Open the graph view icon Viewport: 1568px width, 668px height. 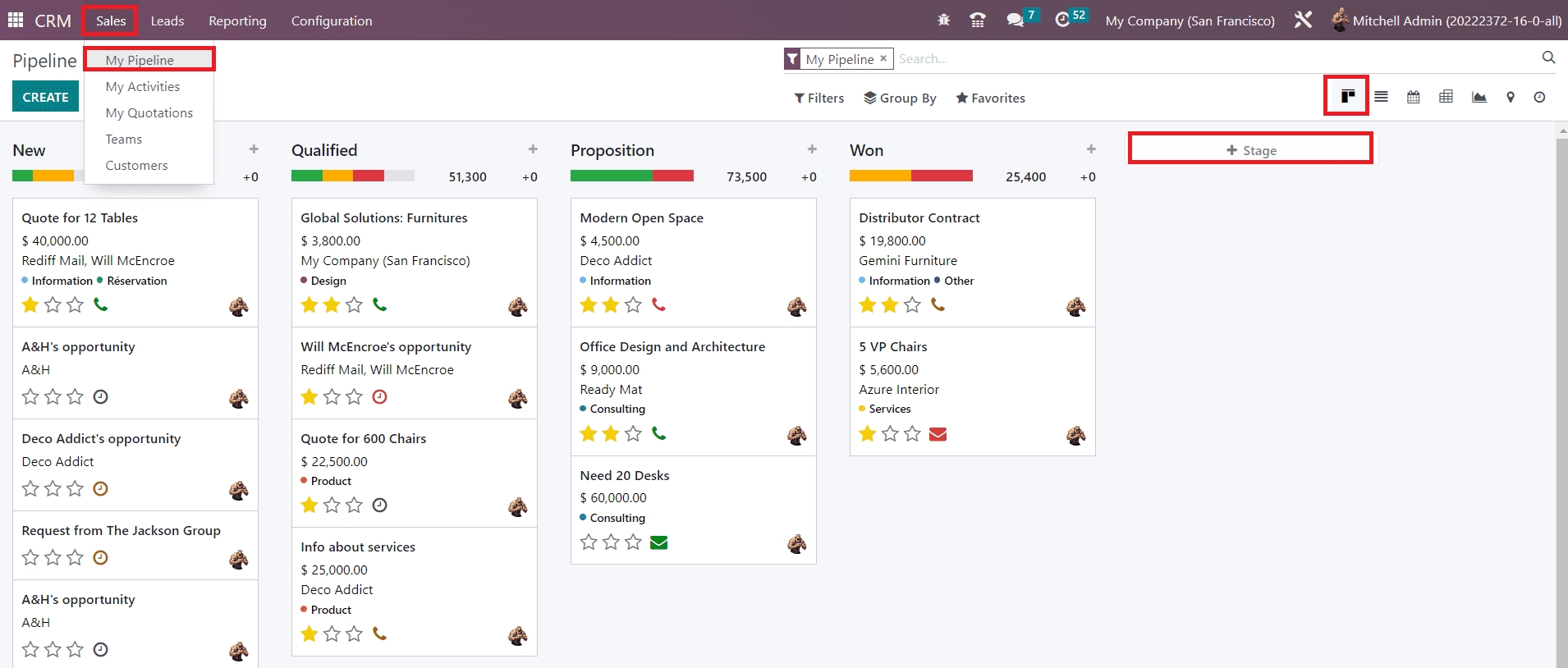click(1479, 97)
